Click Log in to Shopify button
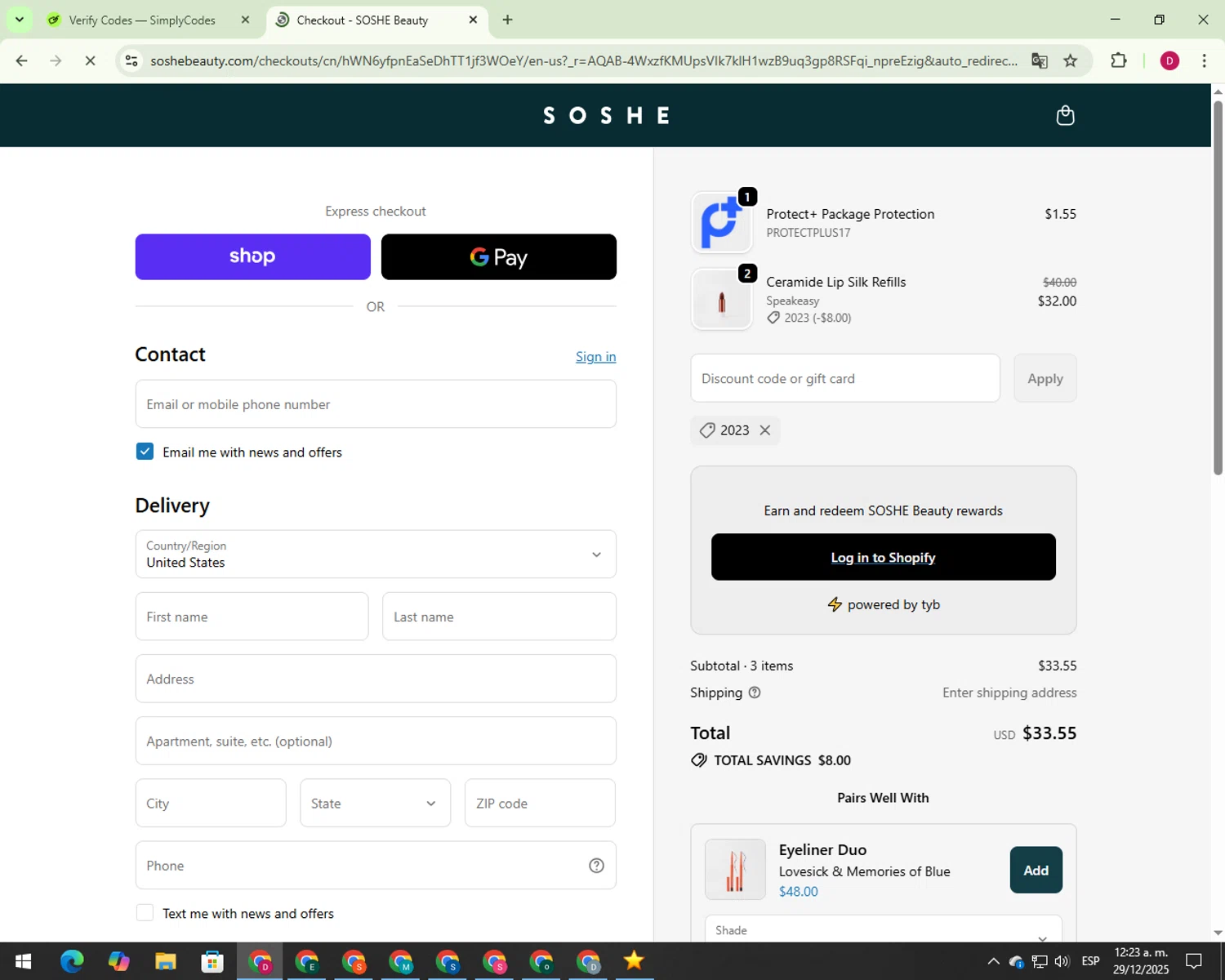The image size is (1225, 980). (x=884, y=557)
